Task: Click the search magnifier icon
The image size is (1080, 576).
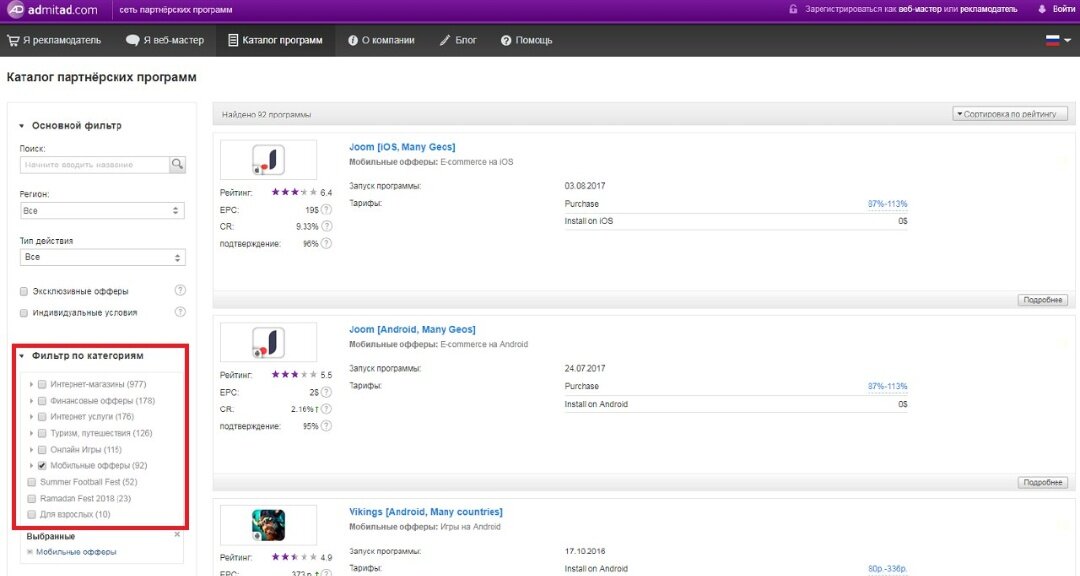Action: click(x=178, y=164)
